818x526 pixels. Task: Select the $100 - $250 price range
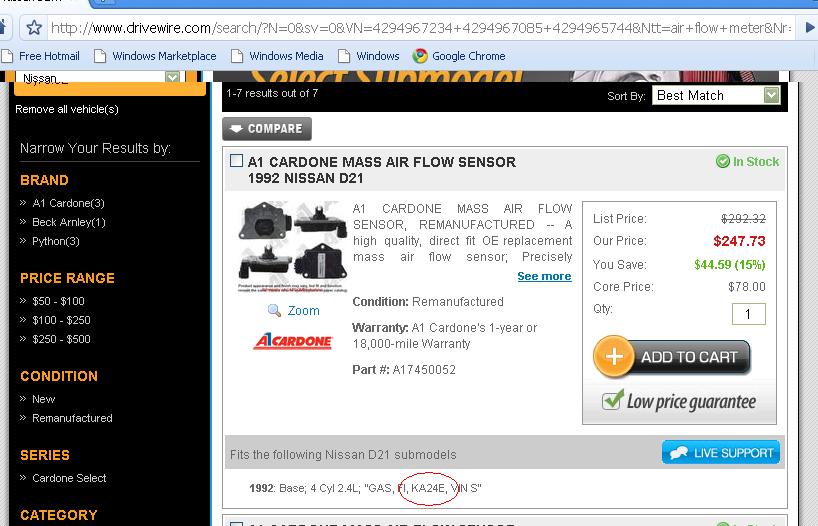pyautogui.click(x=61, y=320)
